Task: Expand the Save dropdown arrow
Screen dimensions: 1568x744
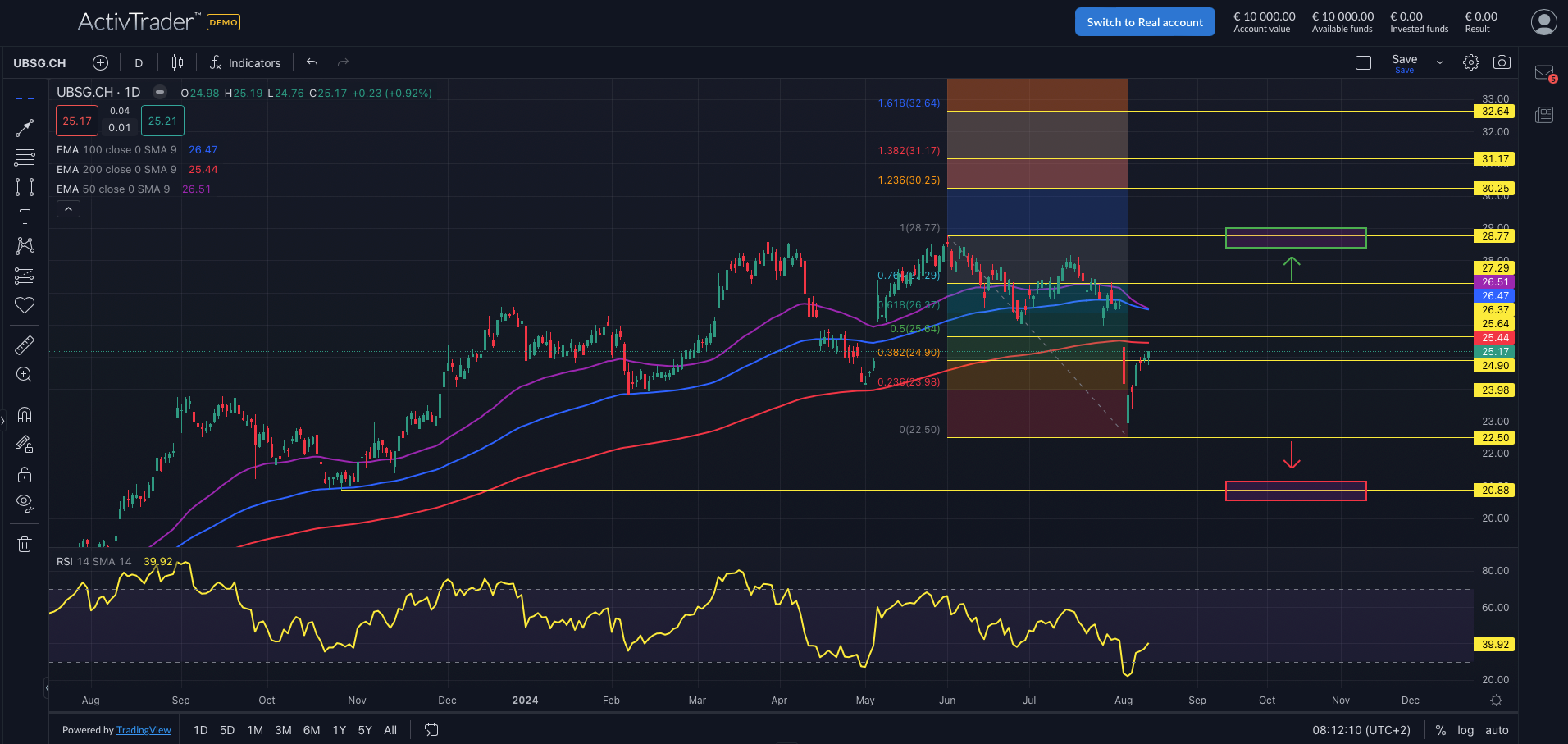Action: click(1439, 62)
